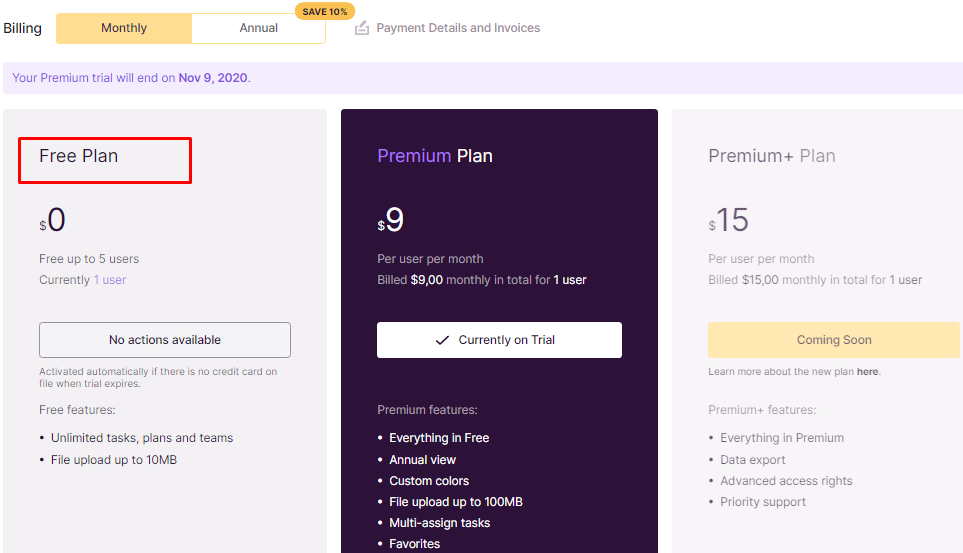Click the $9 Premium price
This screenshot has height=553, width=963.
(392, 221)
